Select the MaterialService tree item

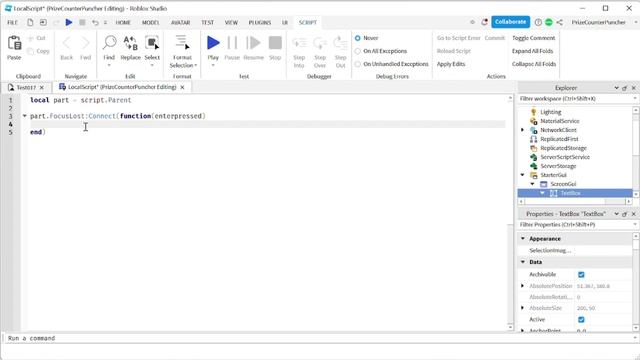coord(559,121)
